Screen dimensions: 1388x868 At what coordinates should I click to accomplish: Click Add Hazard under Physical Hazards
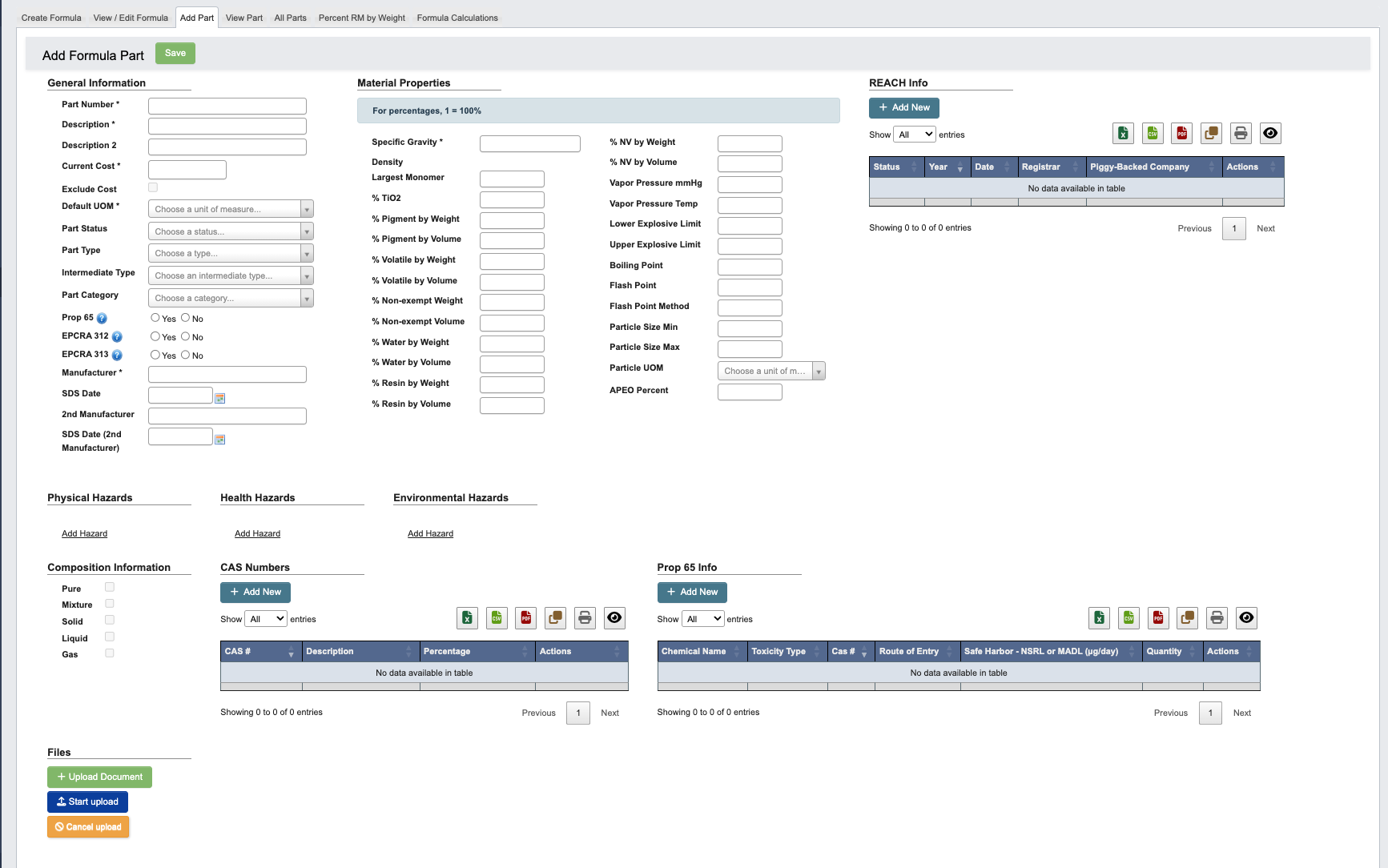(x=85, y=533)
